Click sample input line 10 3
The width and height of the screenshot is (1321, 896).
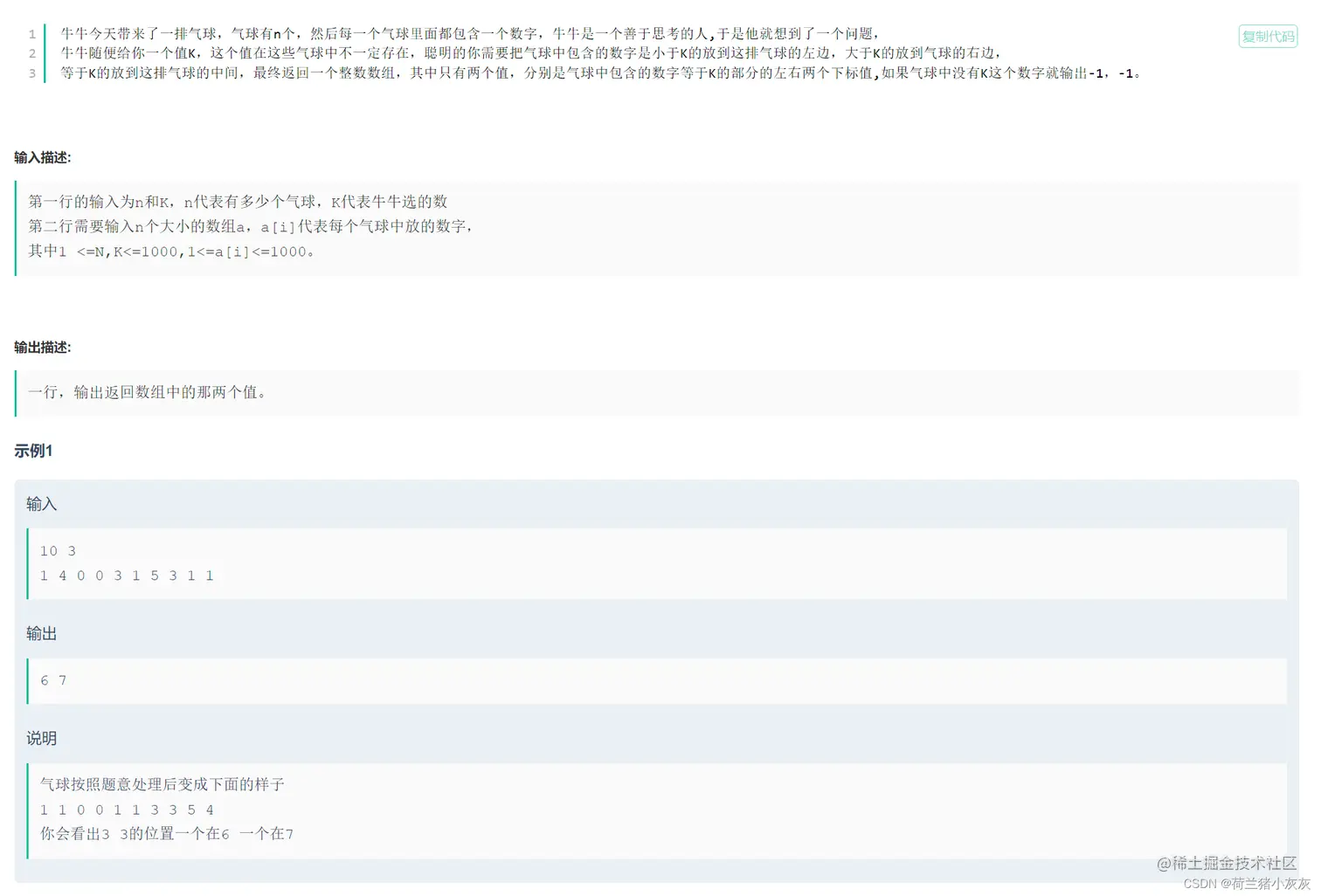58,551
